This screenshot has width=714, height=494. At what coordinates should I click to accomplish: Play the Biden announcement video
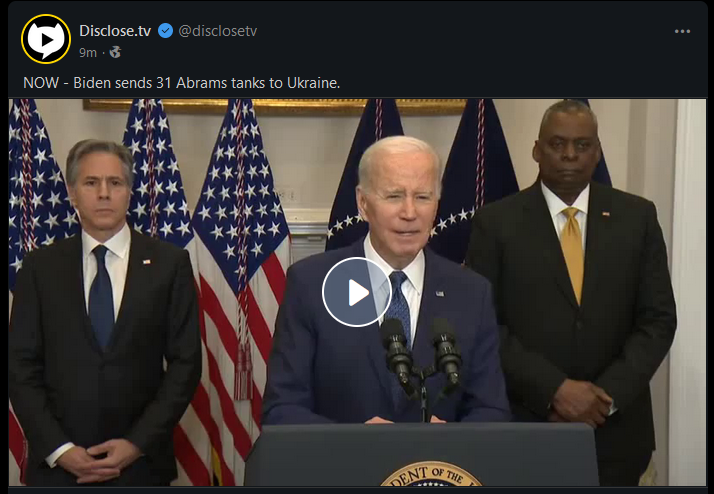(357, 292)
